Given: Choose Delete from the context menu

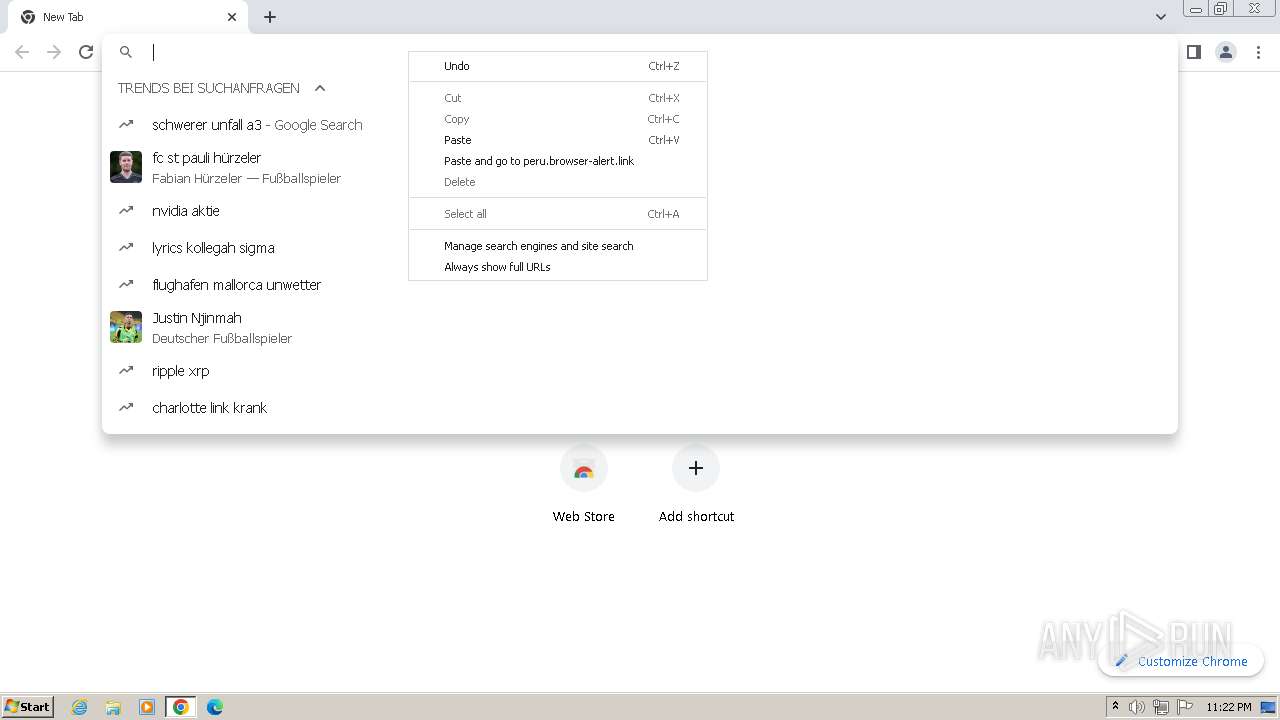Looking at the screenshot, I should coord(558,182).
